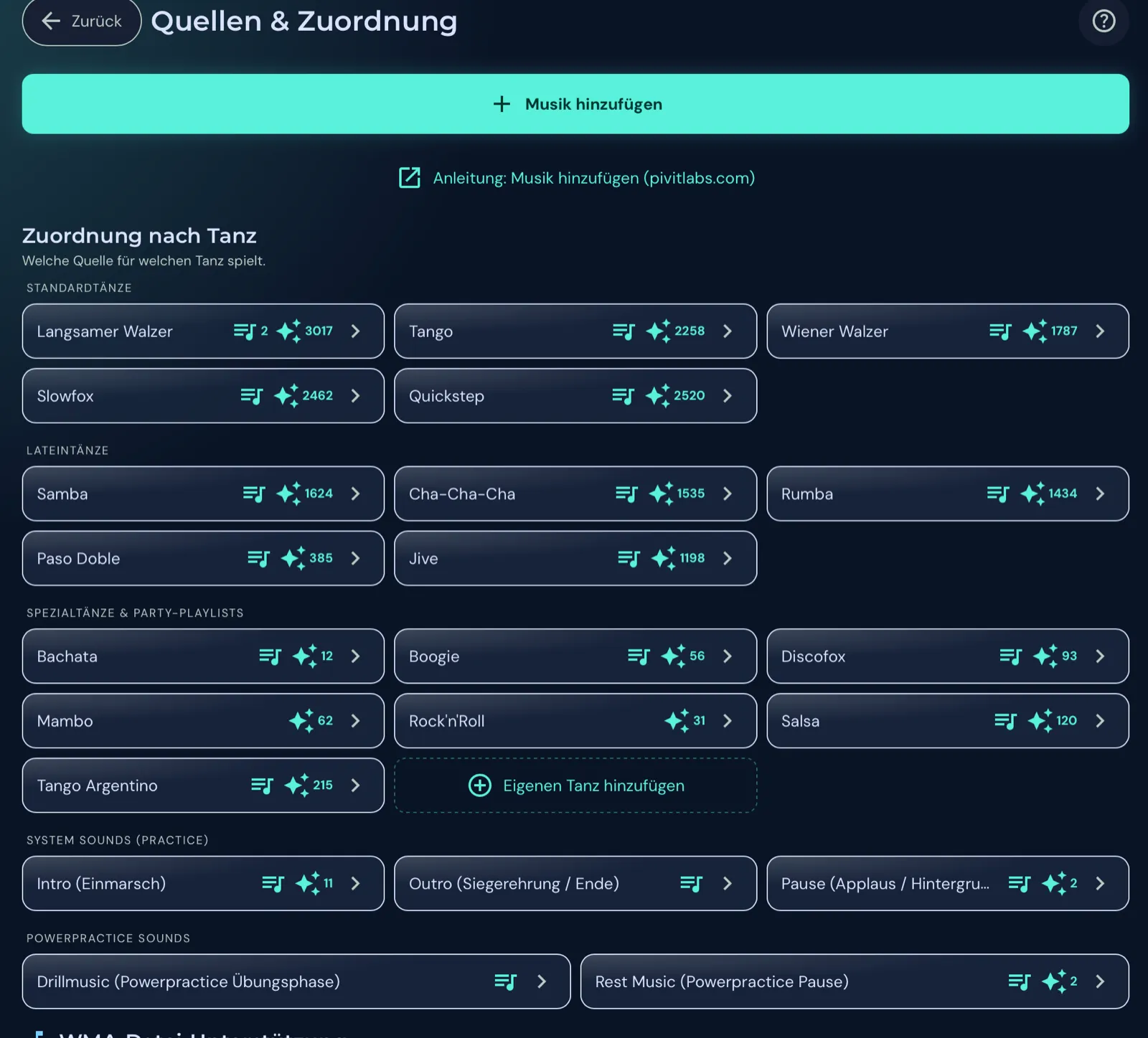Click sparkle icon on Rock'n'Roll card
1148x1038 pixels.
(677, 721)
